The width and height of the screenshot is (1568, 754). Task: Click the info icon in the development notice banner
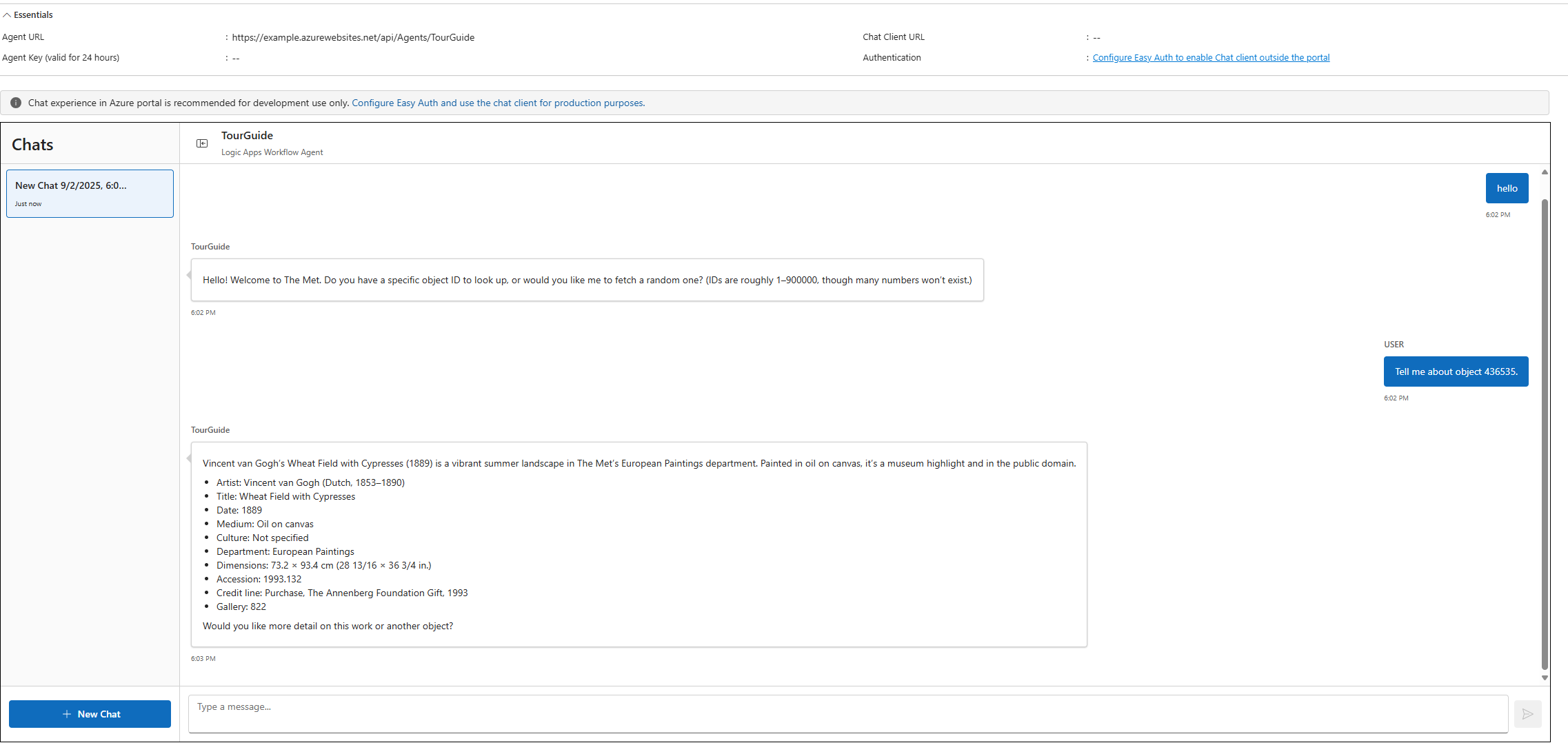point(15,102)
